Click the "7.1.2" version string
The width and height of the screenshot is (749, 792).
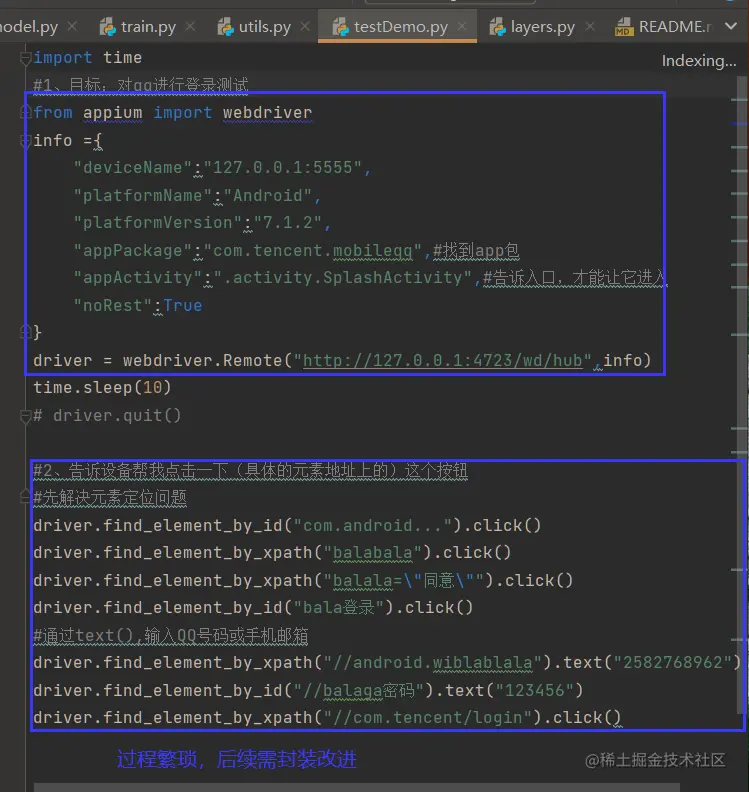pyautogui.click(x=288, y=223)
